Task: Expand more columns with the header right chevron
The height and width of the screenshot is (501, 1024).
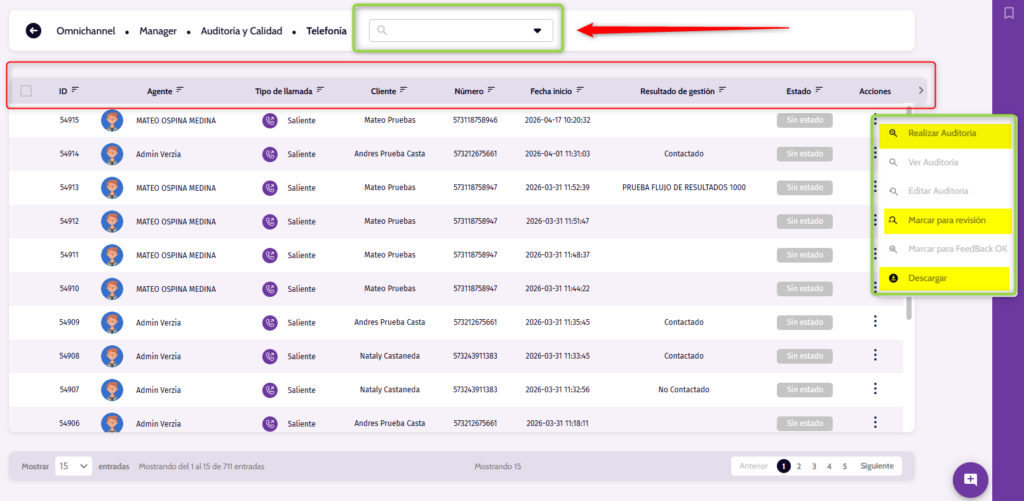Action: [x=921, y=91]
